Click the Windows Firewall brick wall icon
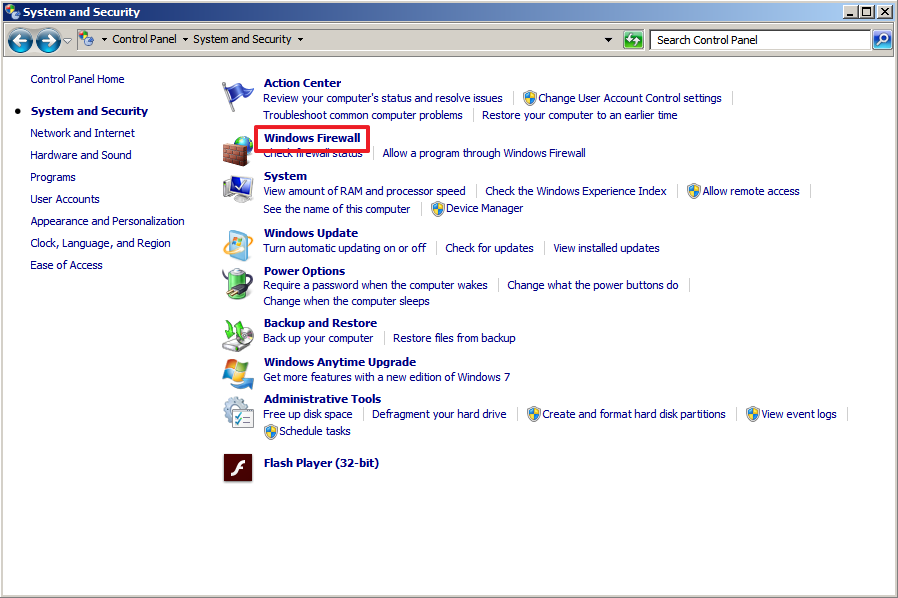Screen dimensions: 898x598 click(x=237, y=145)
